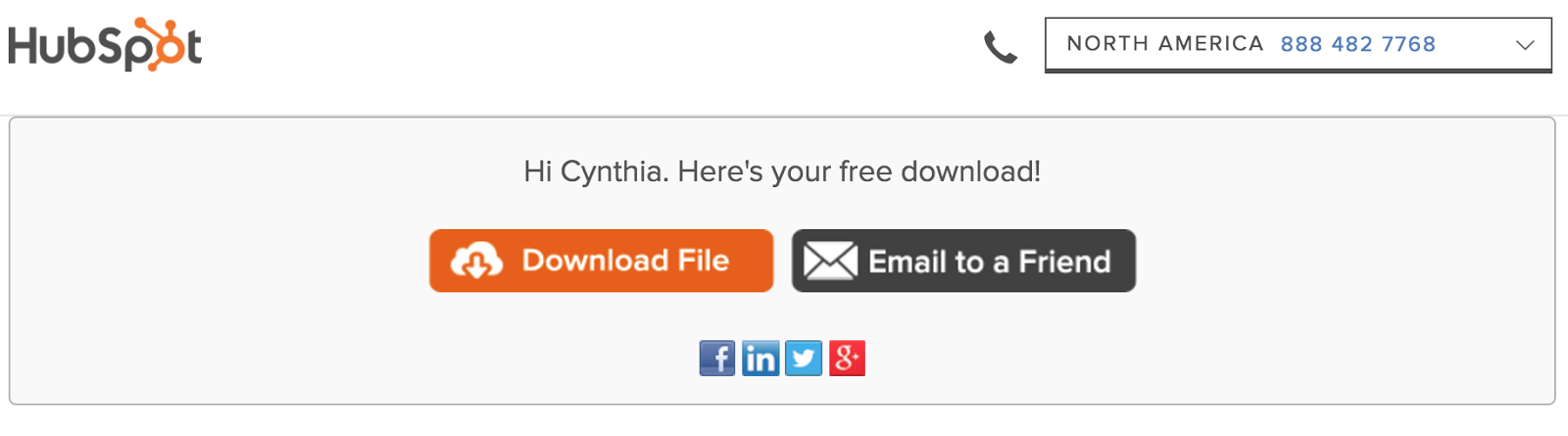The width and height of the screenshot is (1568, 436).
Task: Share on Twitter
Action: pos(804,359)
